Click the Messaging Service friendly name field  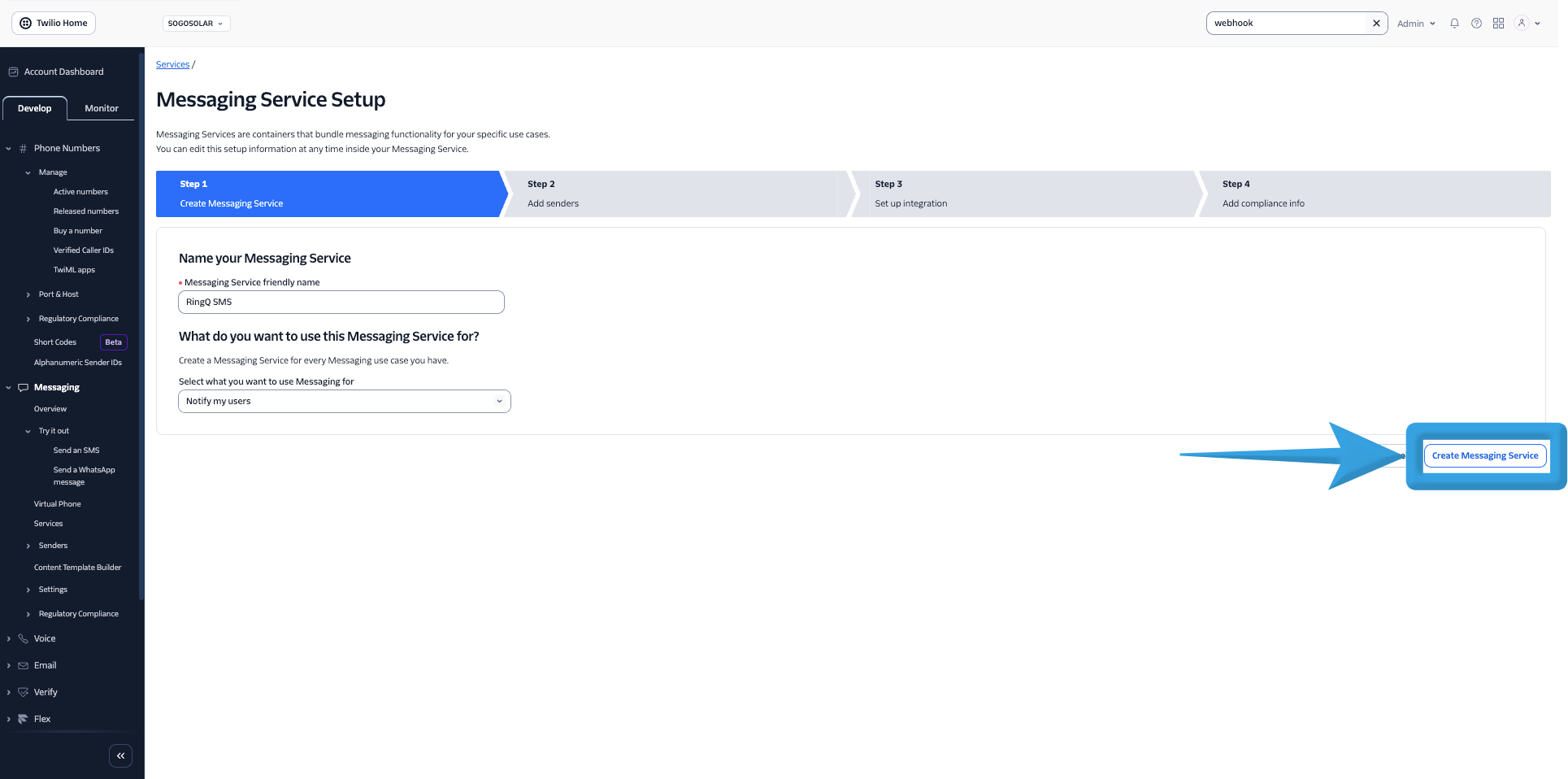pos(341,302)
